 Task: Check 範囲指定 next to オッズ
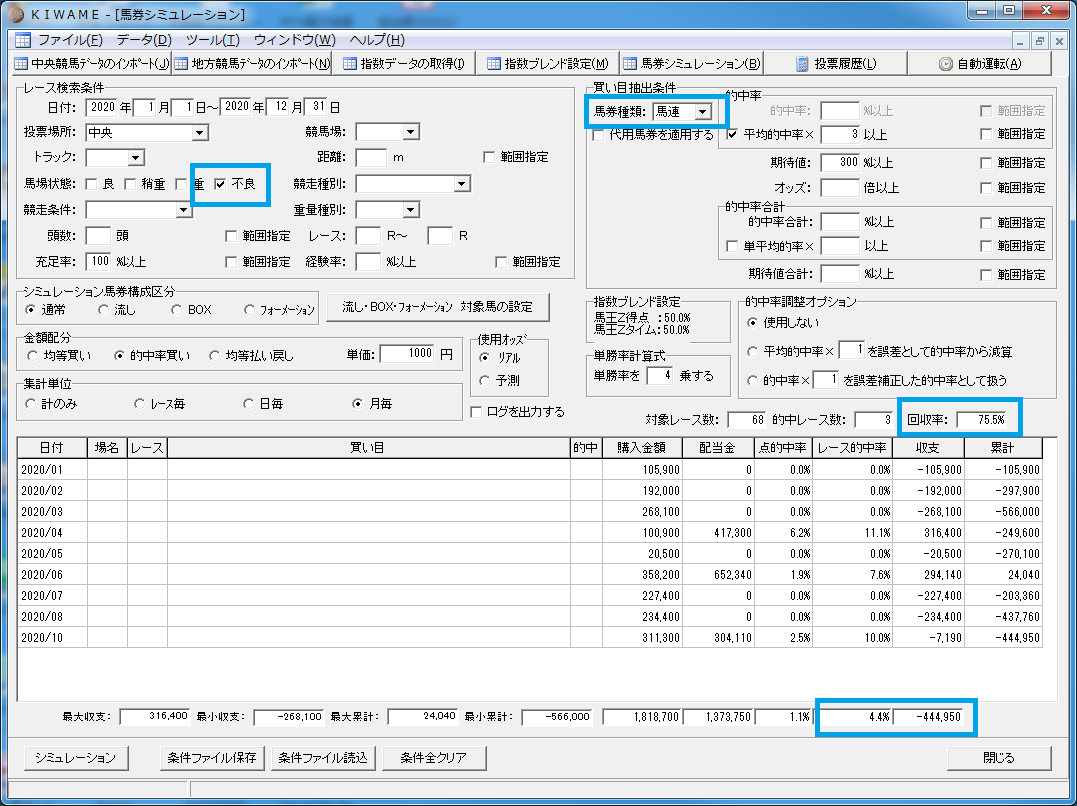[986, 188]
